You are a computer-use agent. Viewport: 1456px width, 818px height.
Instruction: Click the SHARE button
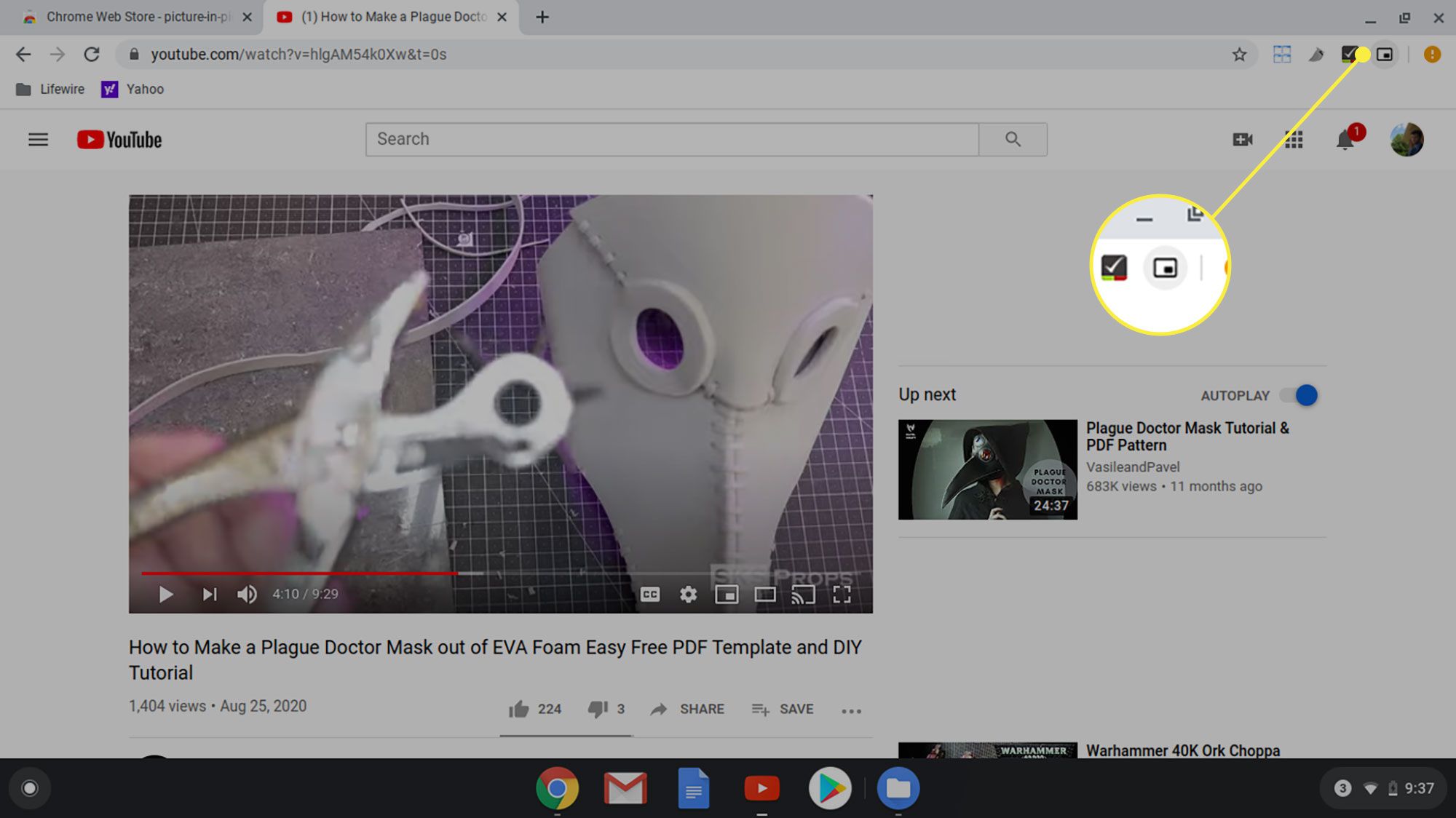point(687,710)
